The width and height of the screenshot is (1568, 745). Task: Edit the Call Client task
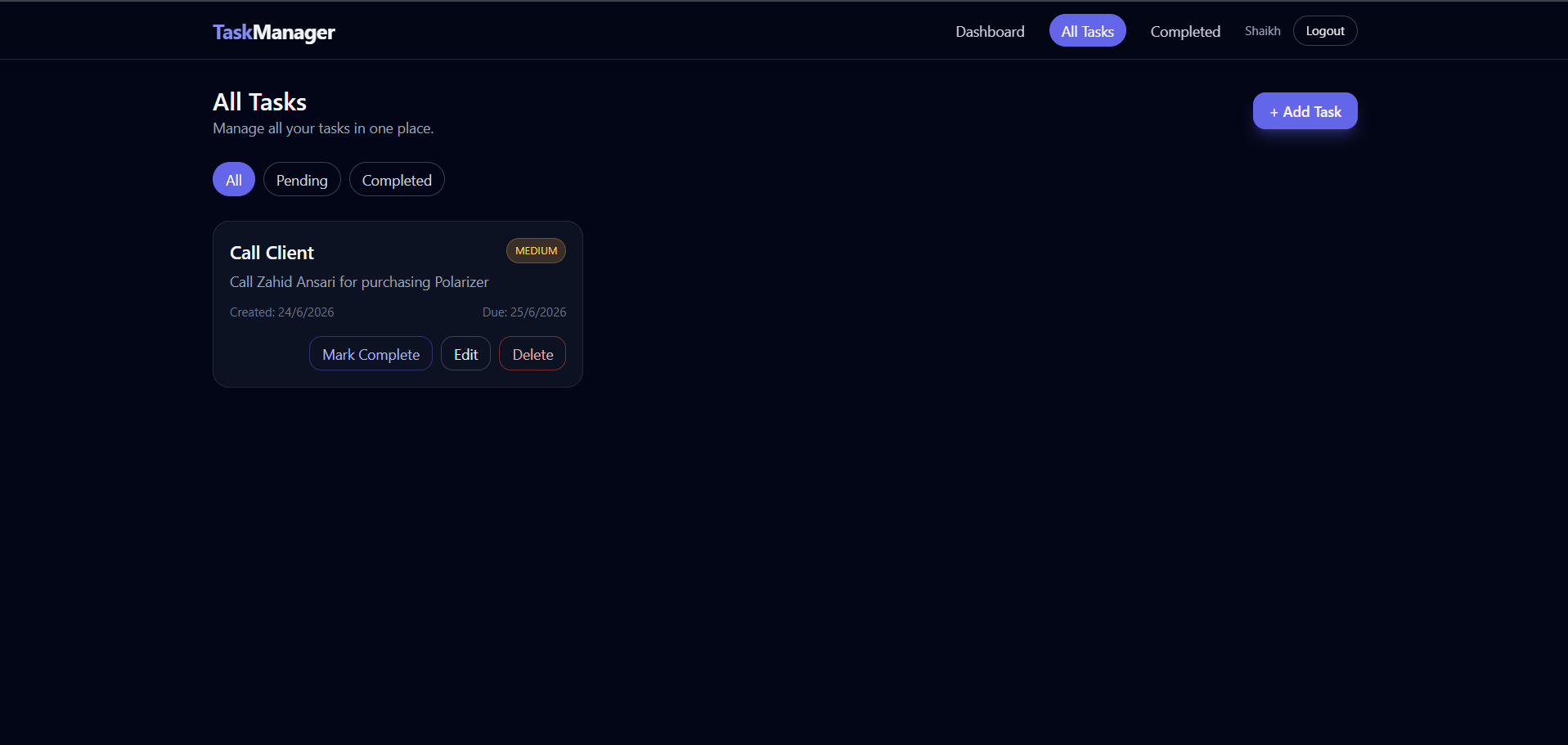tap(465, 354)
